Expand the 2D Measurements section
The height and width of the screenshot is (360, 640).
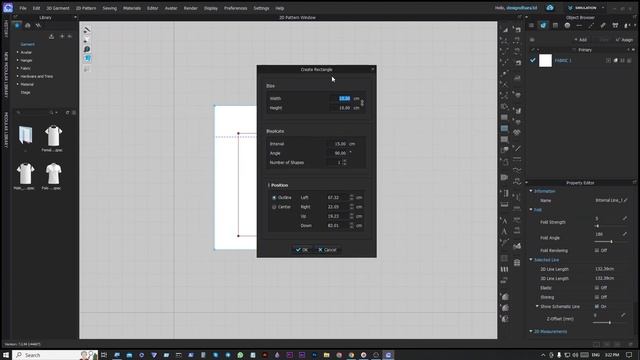531,331
